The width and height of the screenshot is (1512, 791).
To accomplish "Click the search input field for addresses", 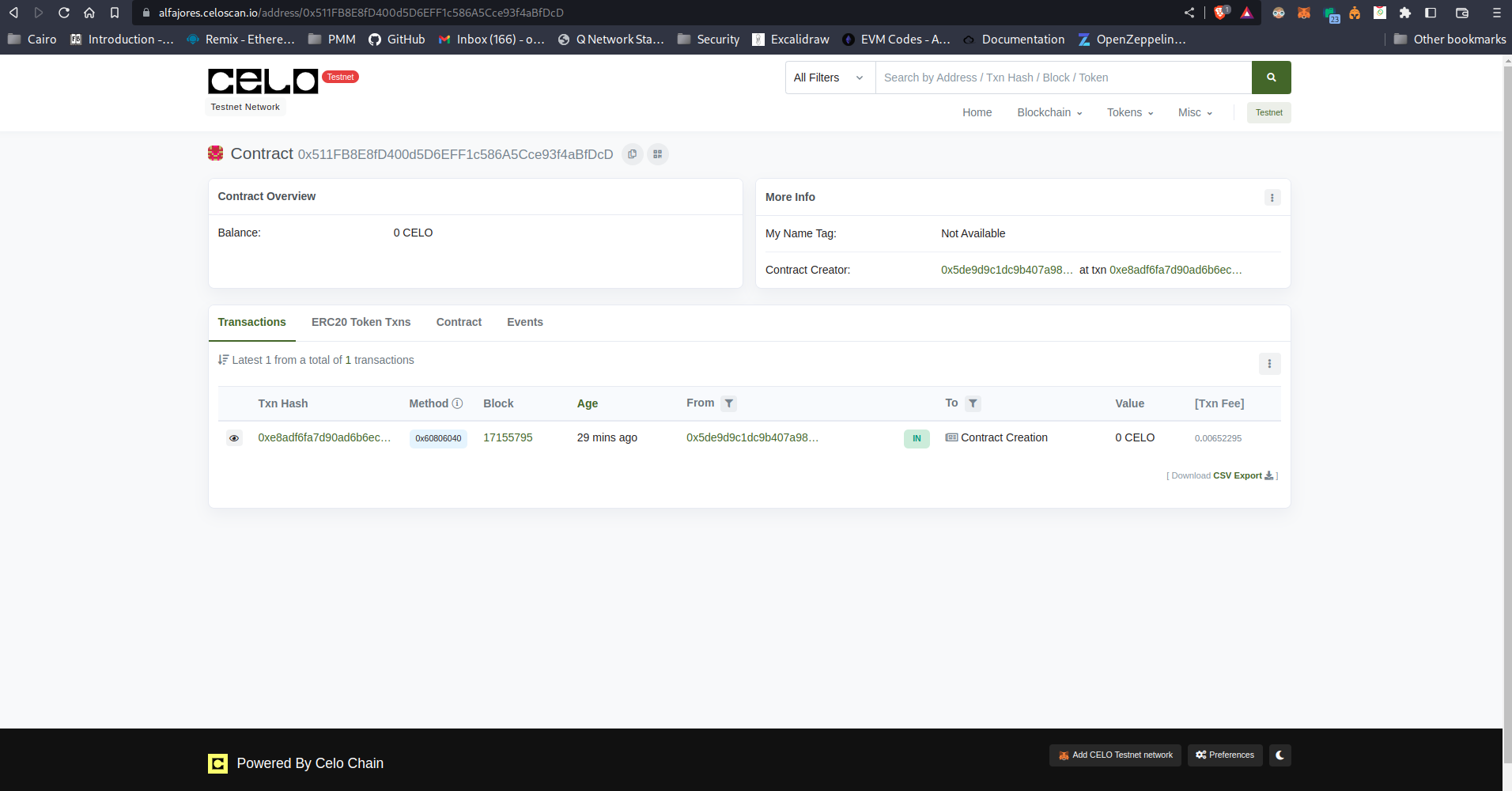I will (x=1064, y=78).
